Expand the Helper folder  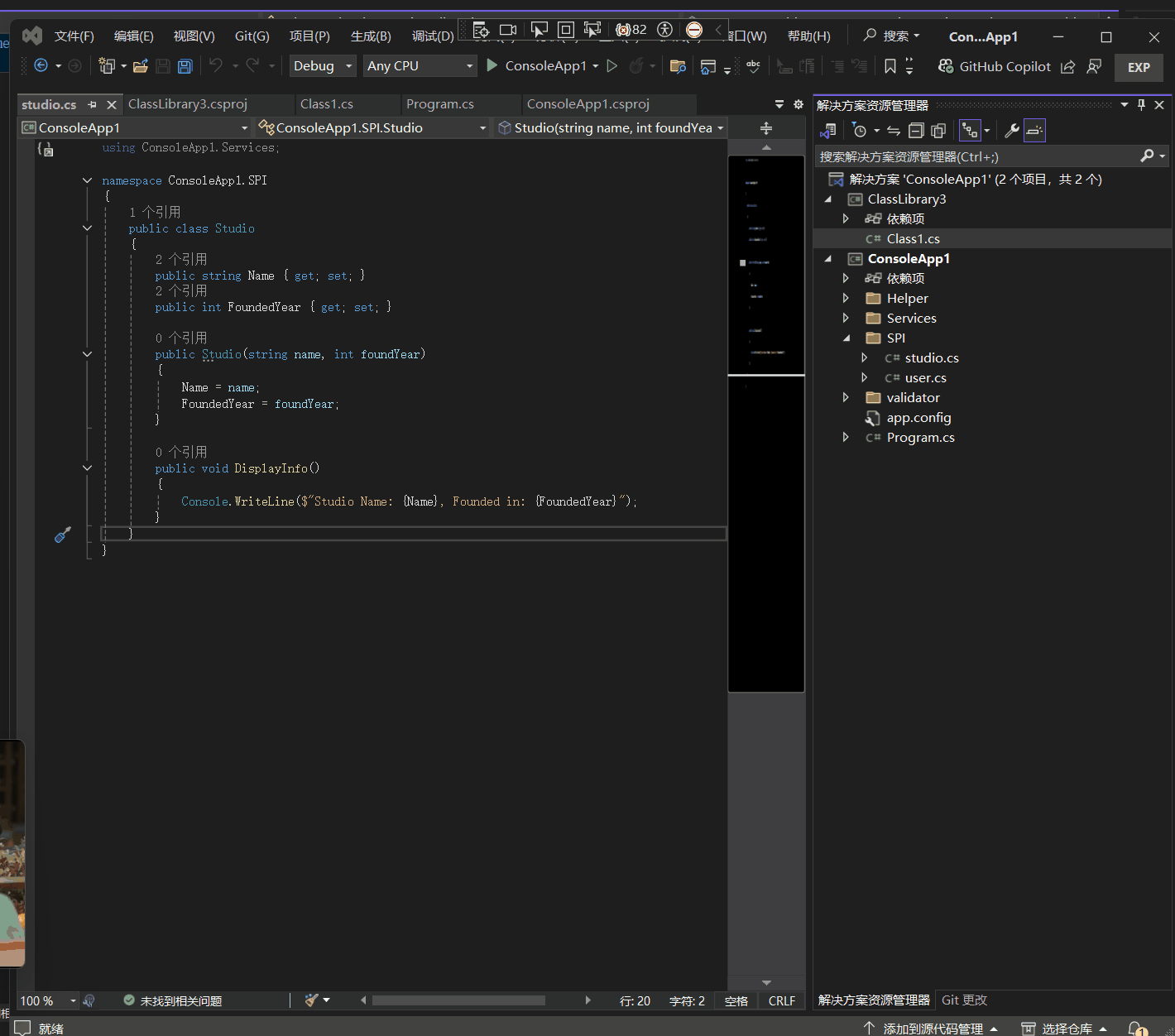click(x=846, y=298)
